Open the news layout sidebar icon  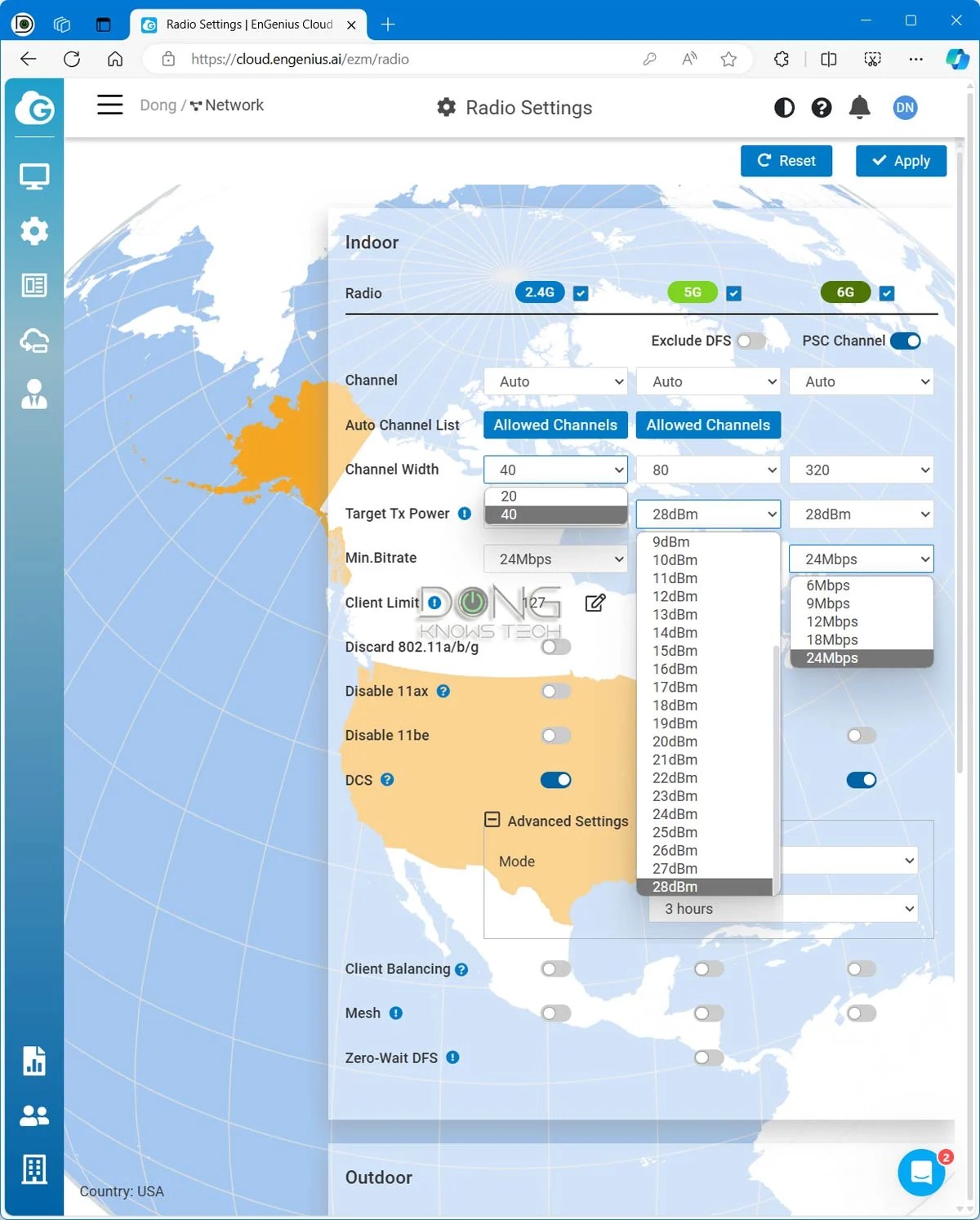[x=34, y=285]
